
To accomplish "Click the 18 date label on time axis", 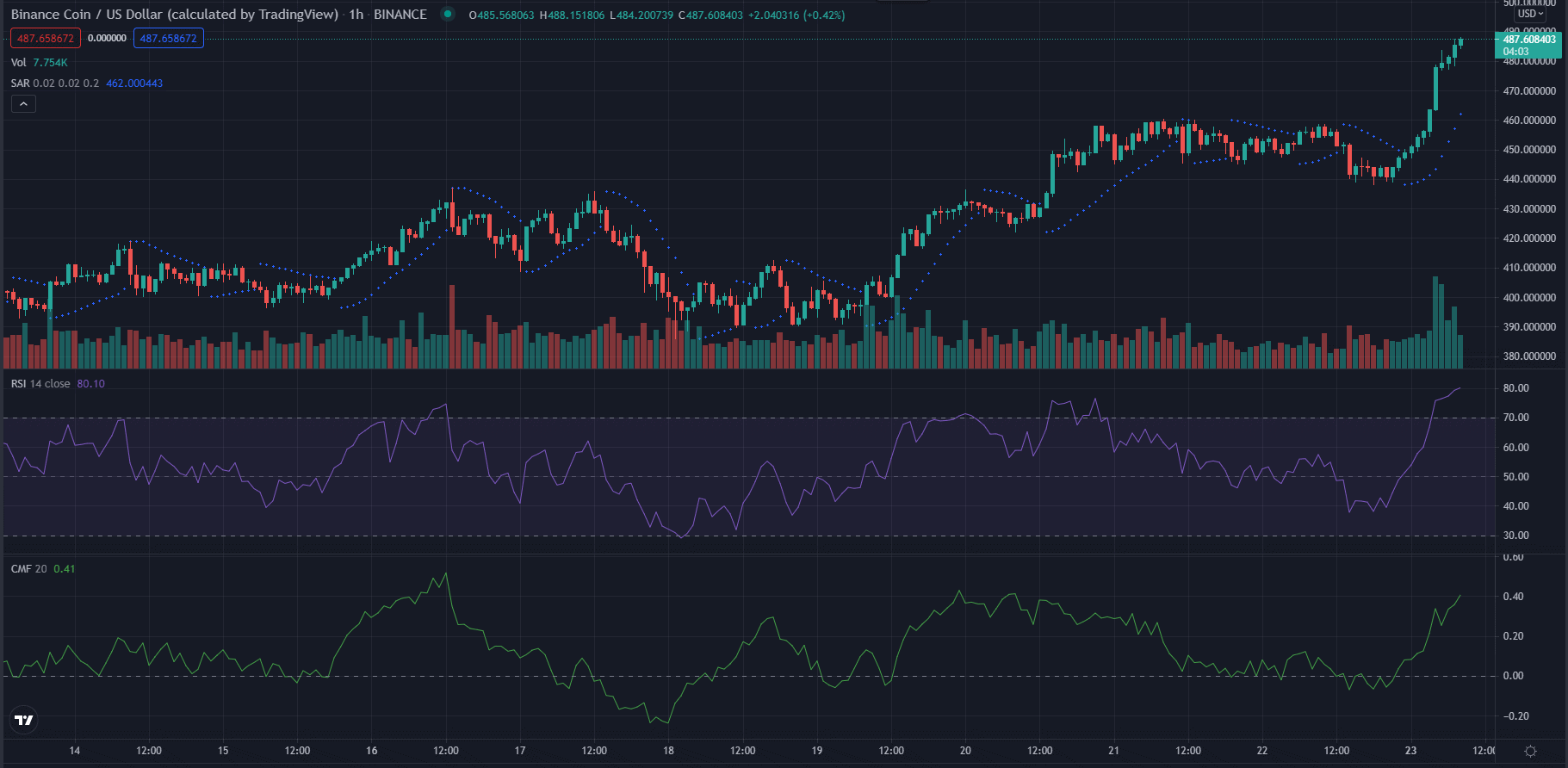I will pyautogui.click(x=668, y=751).
